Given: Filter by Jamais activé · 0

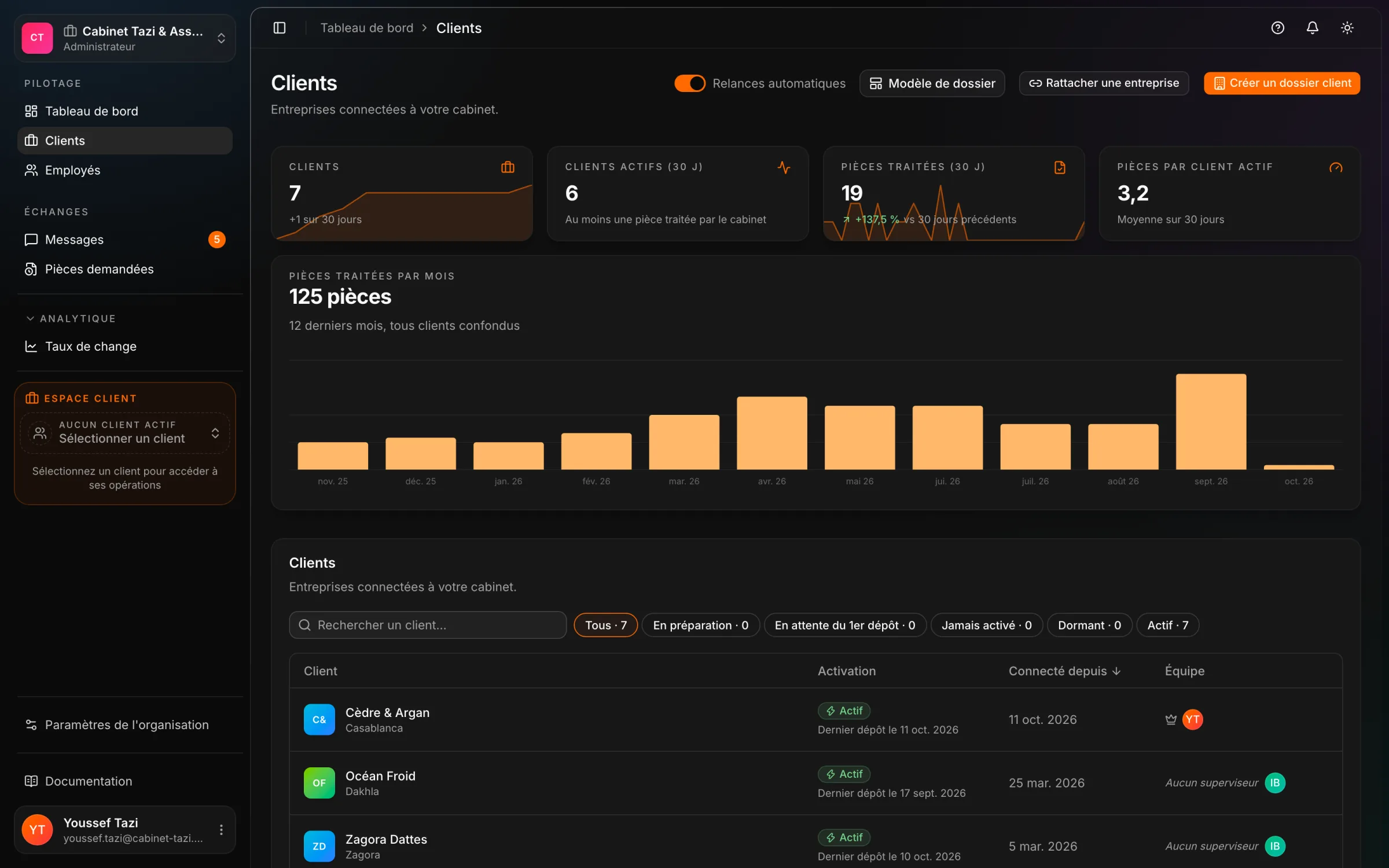Looking at the screenshot, I should tap(987, 625).
